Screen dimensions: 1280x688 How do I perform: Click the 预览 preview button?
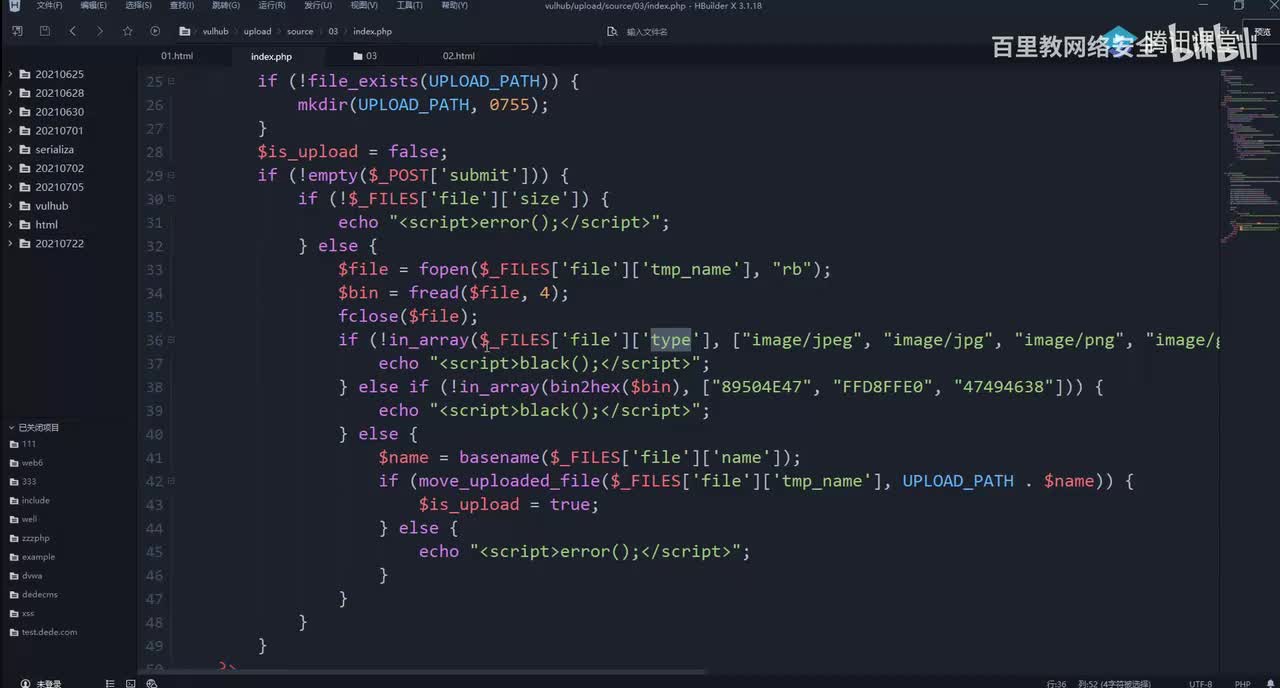1262,32
